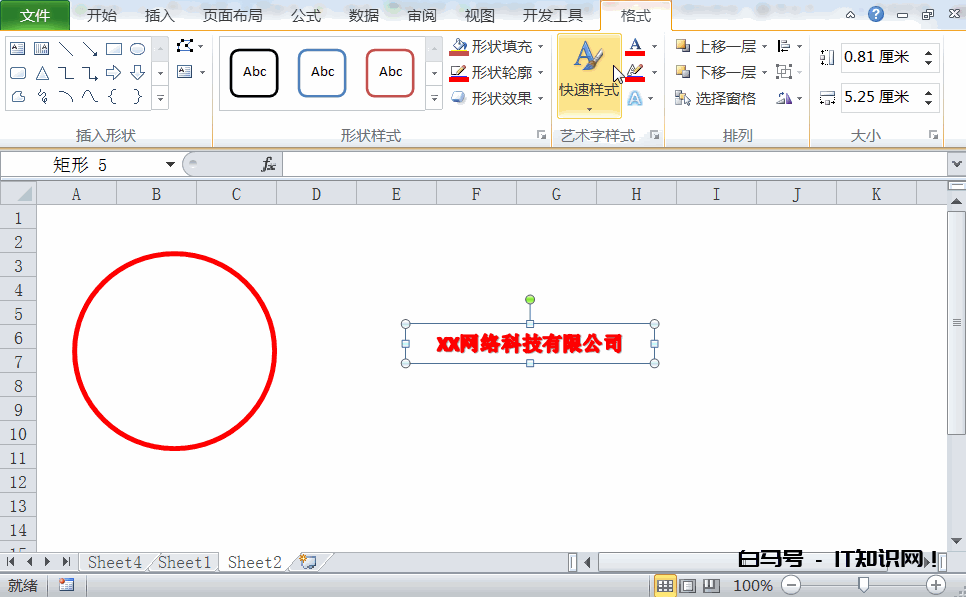The width and height of the screenshot is (966, 597).
Task: Click the insert new worksheet tab icon
Action: [308, 562]
